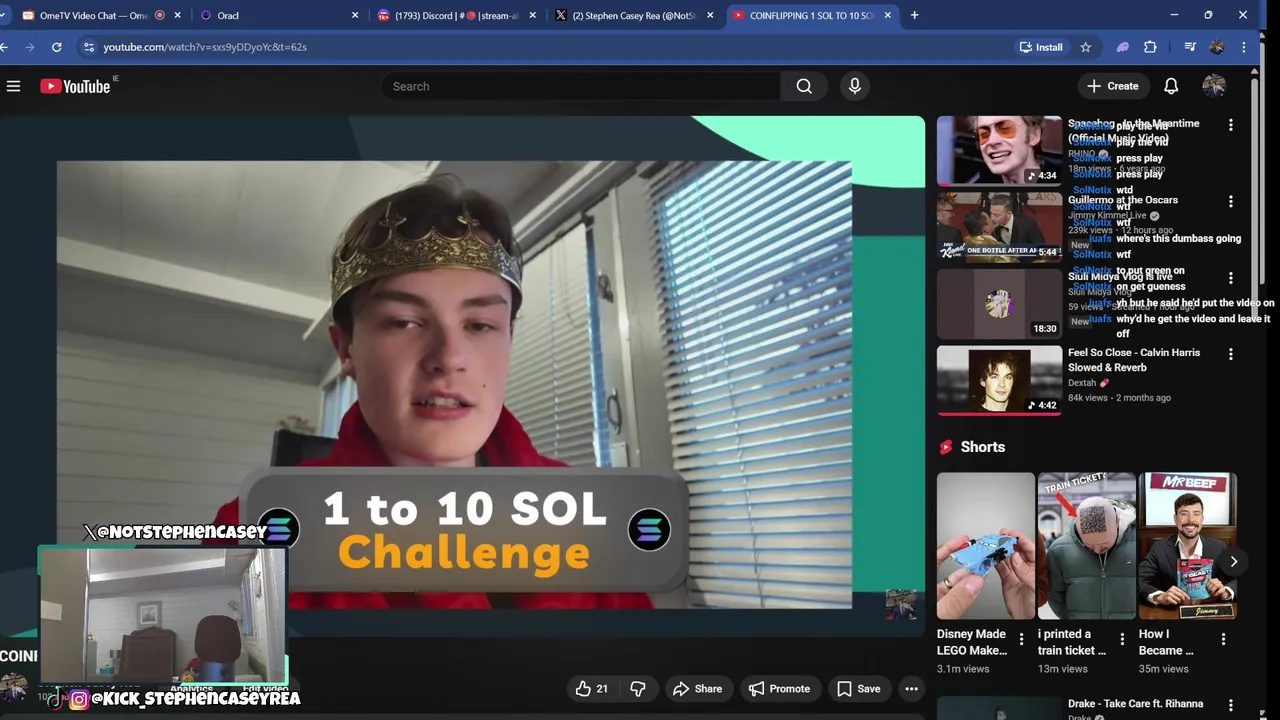Show next Shorts with the arrow
1280x720 pixels.
1234,561
